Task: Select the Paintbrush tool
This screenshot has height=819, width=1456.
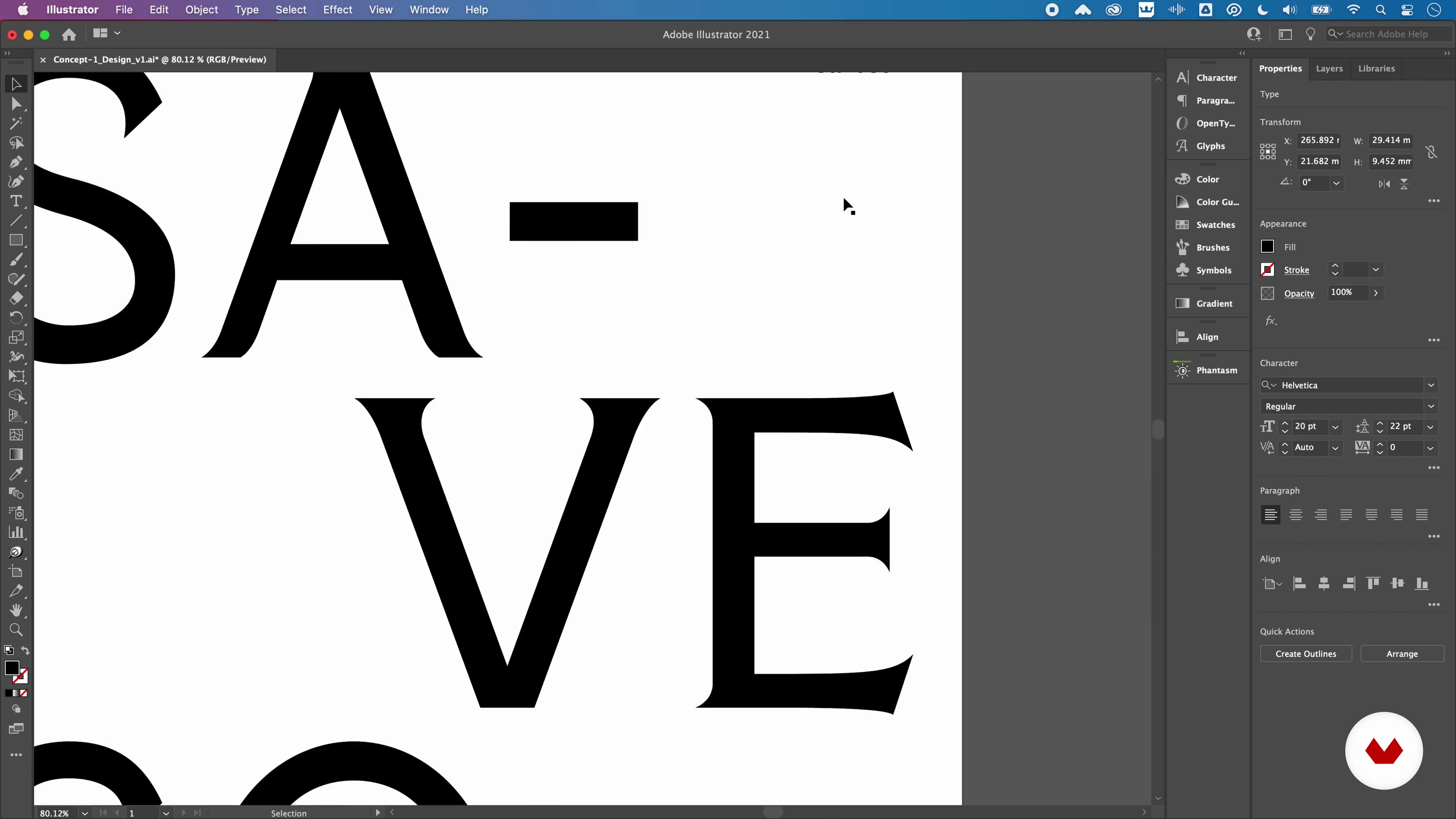Action: click(x=16, y=259)
